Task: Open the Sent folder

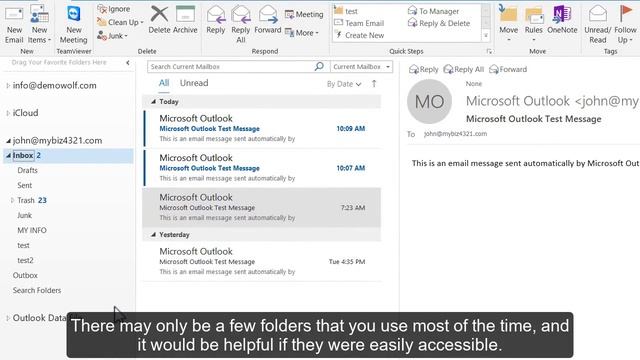Action: coord(24,185)
